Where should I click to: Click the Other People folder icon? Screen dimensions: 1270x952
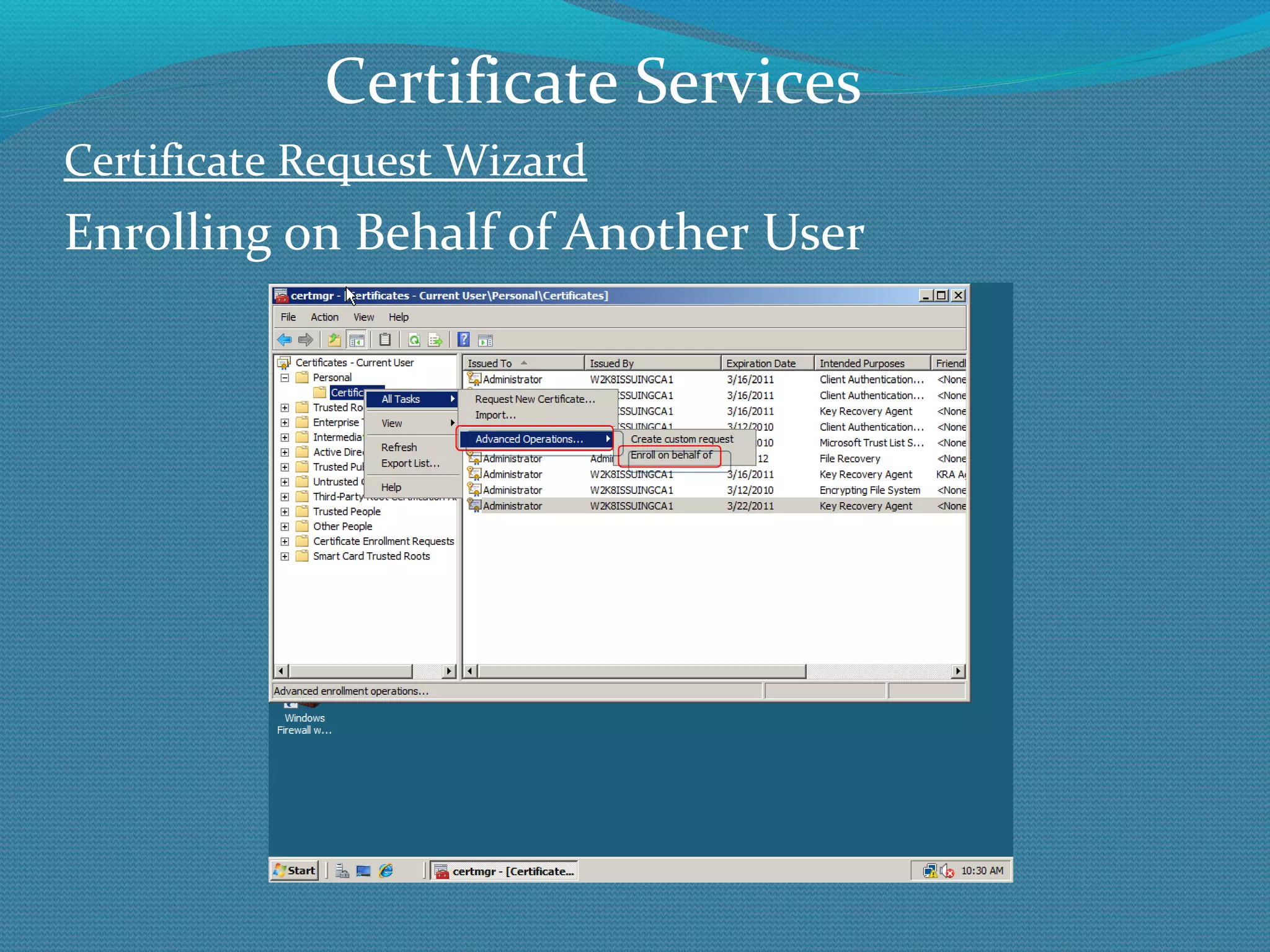point(302,526)
